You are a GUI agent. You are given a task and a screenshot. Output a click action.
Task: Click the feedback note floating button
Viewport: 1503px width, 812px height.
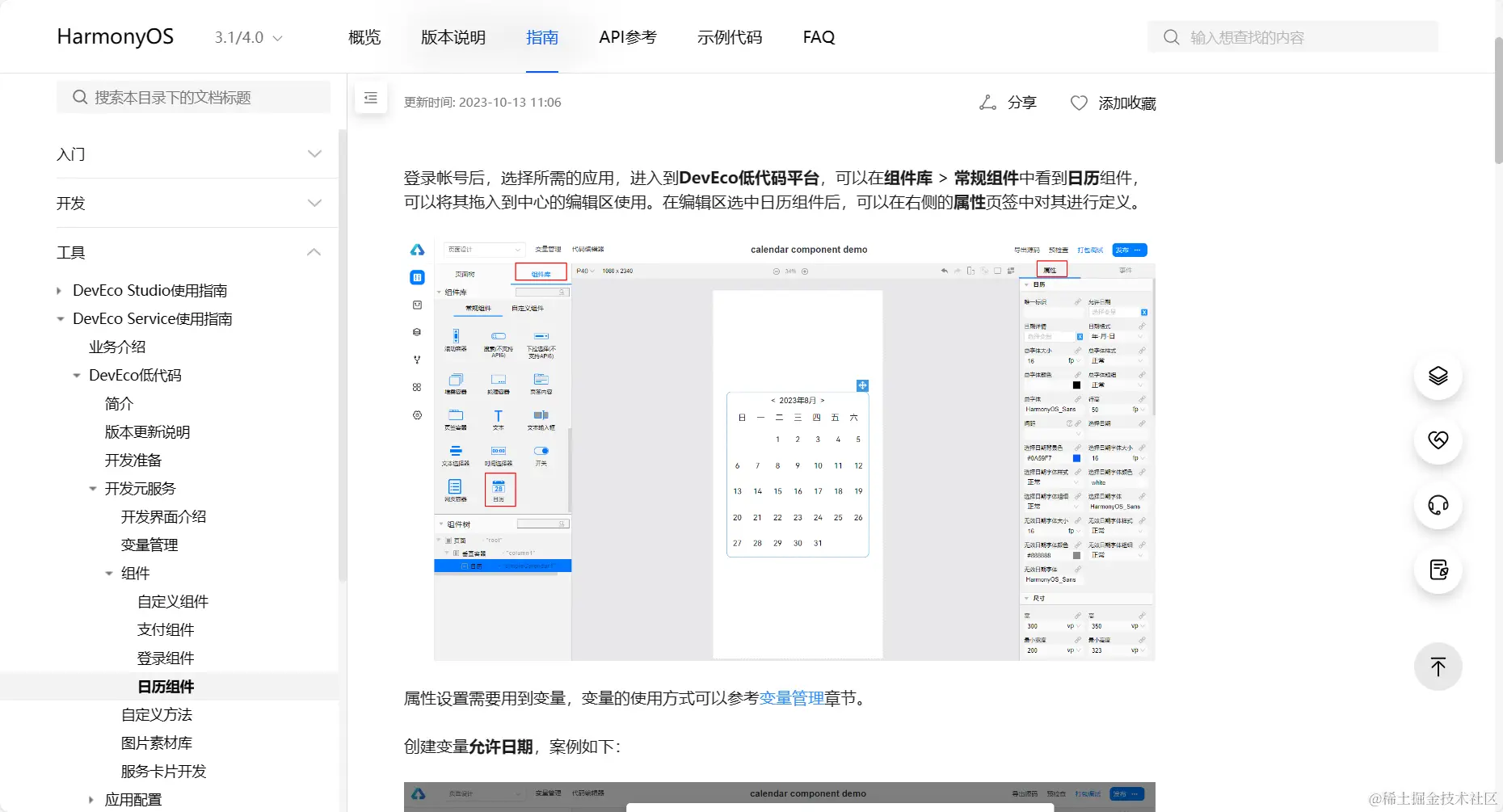(1438, 570)
